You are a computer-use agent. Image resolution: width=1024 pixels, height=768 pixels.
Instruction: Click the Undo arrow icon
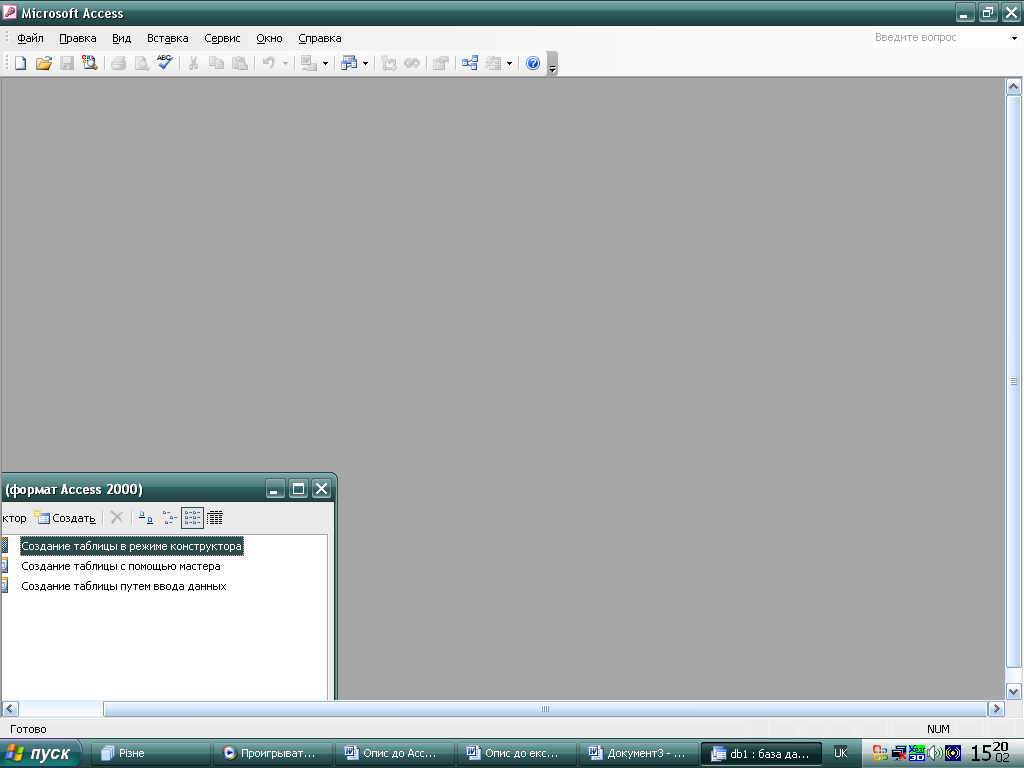(x=268, y=63)
